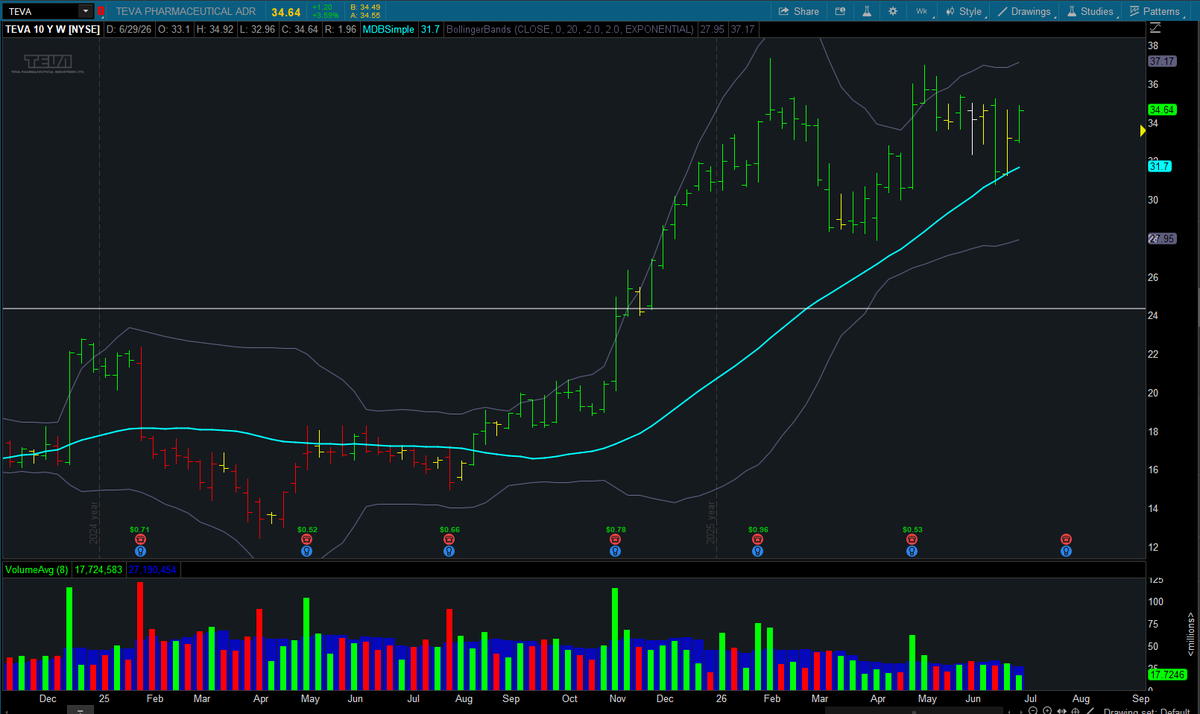The width and height of the screenshot is (1200, 714).
Task: Click the blue earnings bulb icon under $0.71
Action: coord(140,550)
